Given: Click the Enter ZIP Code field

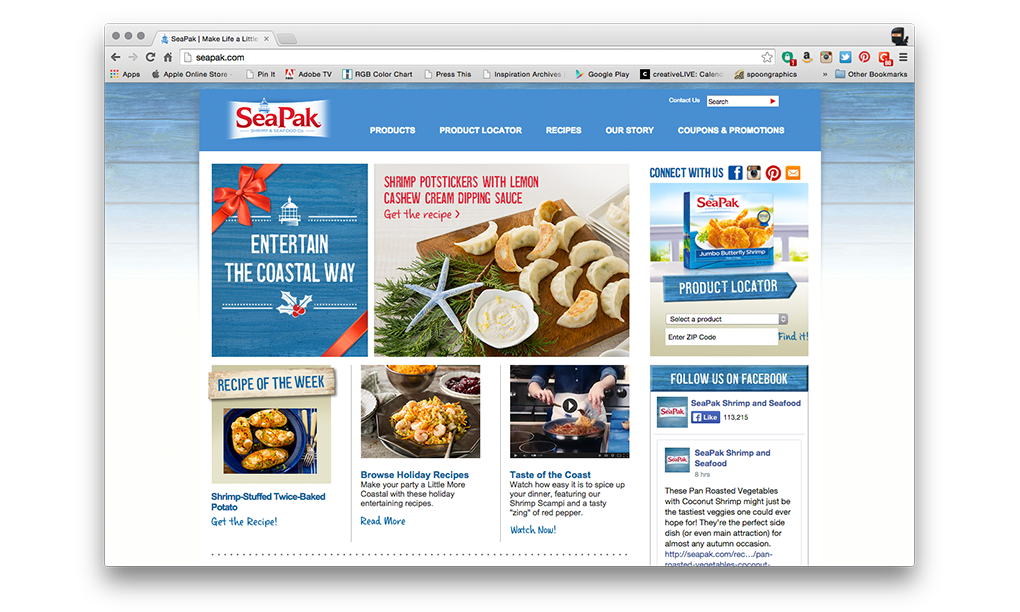Looking at the screenshot, I should (x=721, y=337).
